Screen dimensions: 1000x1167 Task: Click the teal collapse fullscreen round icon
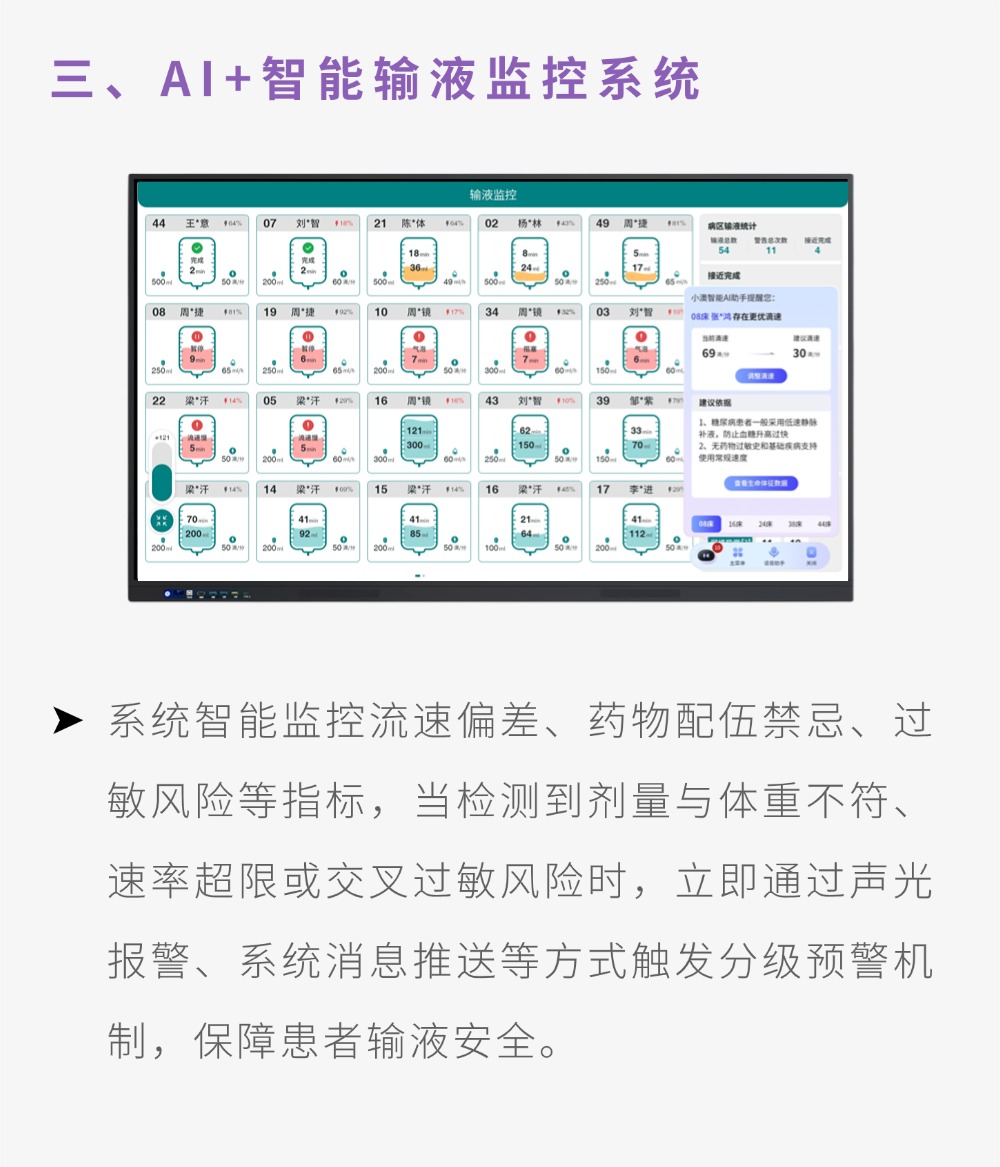click(161, 520)
